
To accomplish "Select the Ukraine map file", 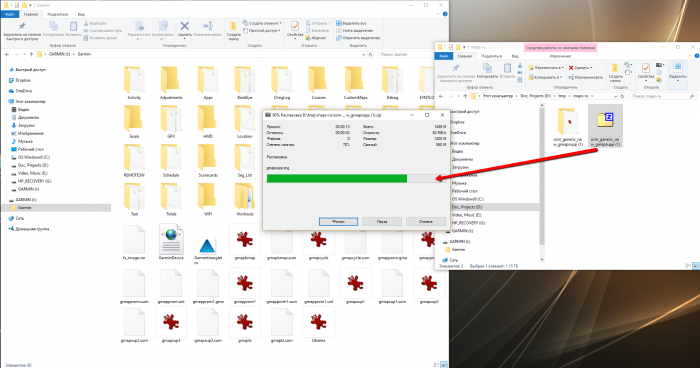I will (318, 325).
